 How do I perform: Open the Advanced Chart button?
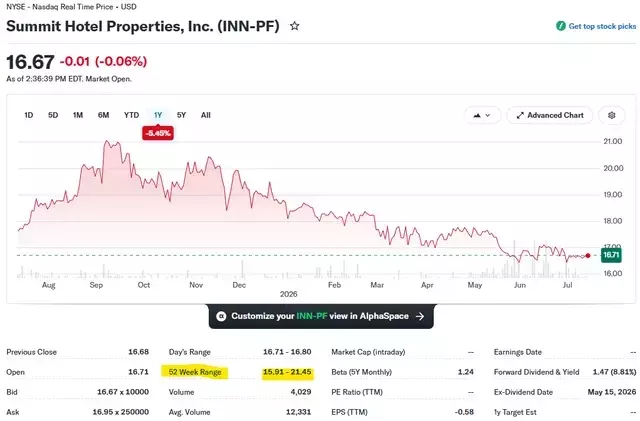(549, 116)
